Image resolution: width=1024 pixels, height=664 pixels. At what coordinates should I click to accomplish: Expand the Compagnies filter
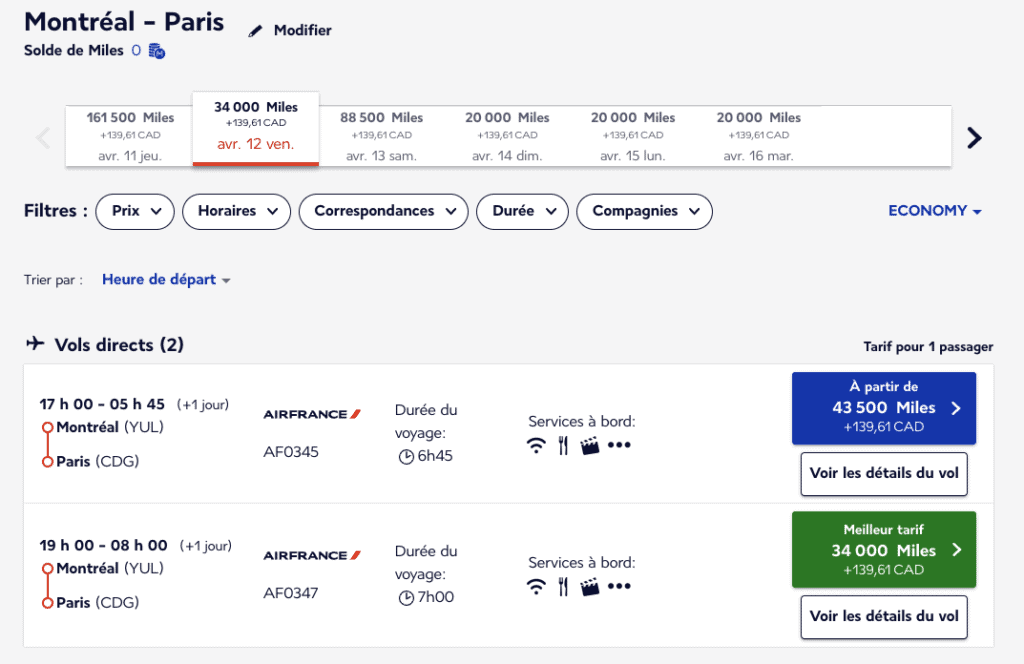tap(644, 211)
